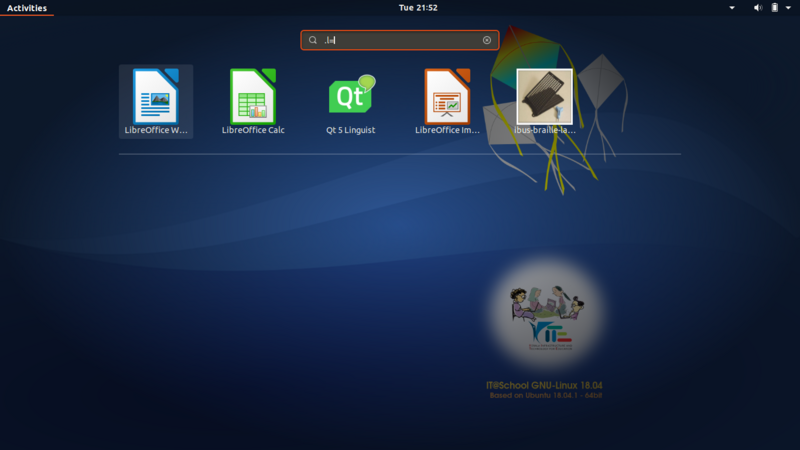Expand the system menu arrow at far right

pos(789,8)
